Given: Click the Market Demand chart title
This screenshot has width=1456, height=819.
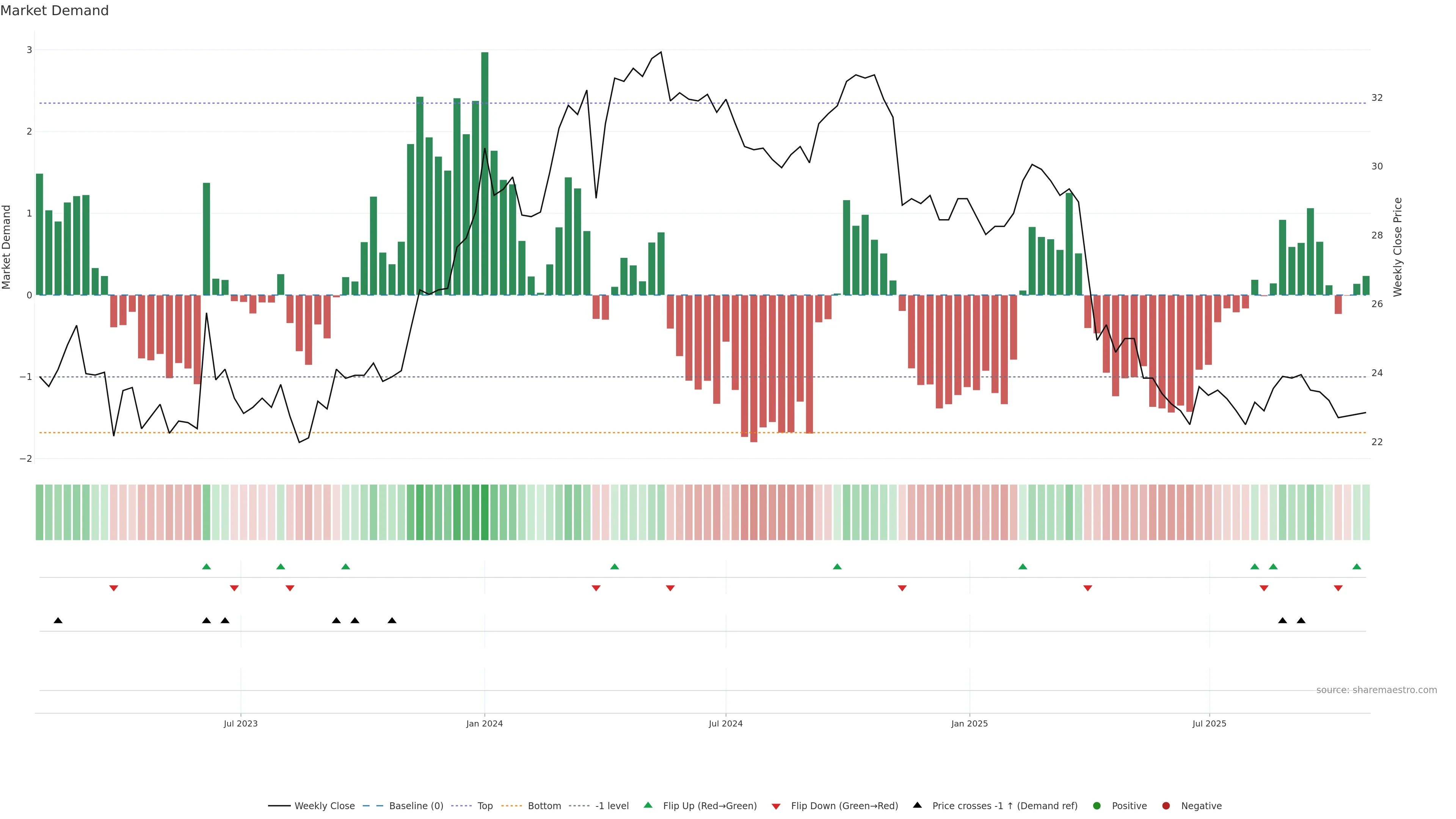Looking at the screenshot, I should 54,11.
